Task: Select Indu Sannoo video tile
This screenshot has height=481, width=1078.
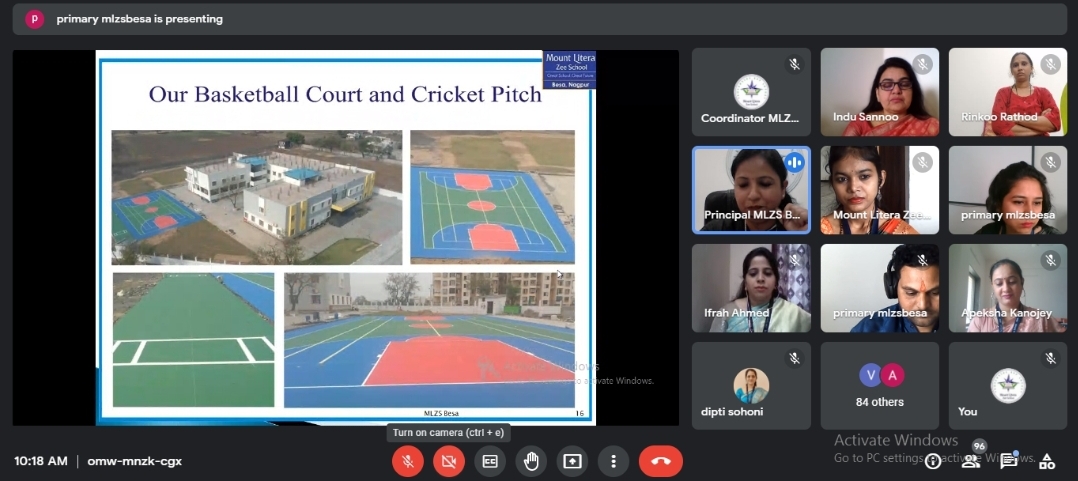Action: (879, 92)
